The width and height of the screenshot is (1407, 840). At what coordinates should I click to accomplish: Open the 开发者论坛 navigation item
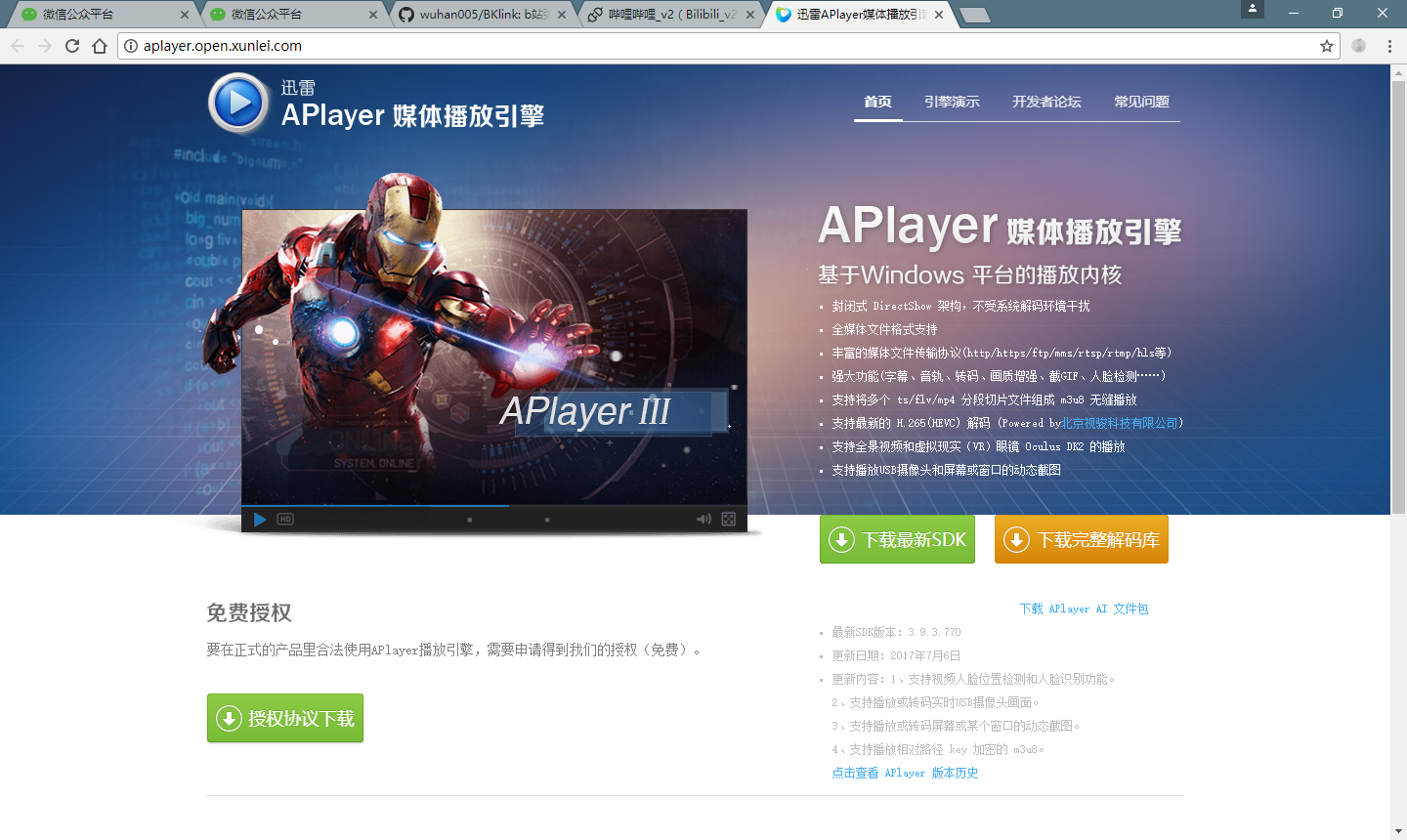click(x=1046, y=102)
